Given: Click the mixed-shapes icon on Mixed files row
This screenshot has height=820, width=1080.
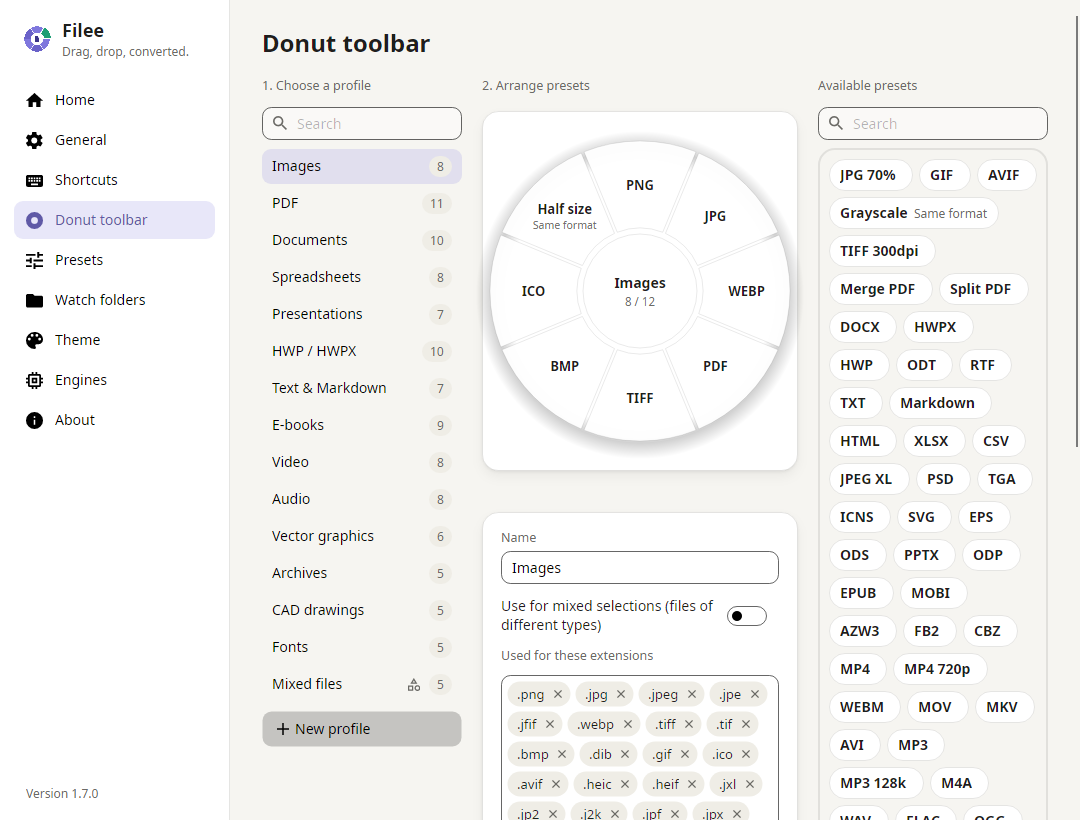Looking at the screenshot, I should click(414, 684).
